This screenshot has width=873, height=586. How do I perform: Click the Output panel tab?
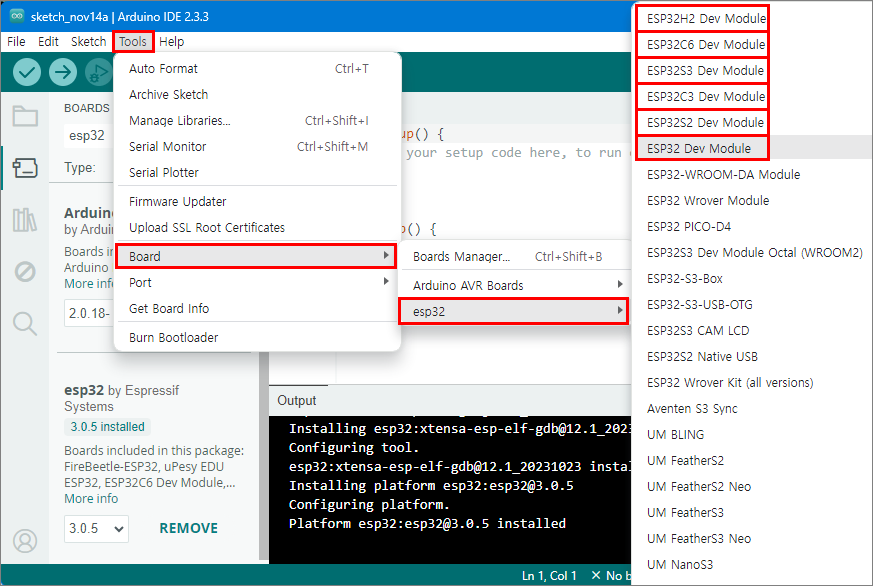297,401
